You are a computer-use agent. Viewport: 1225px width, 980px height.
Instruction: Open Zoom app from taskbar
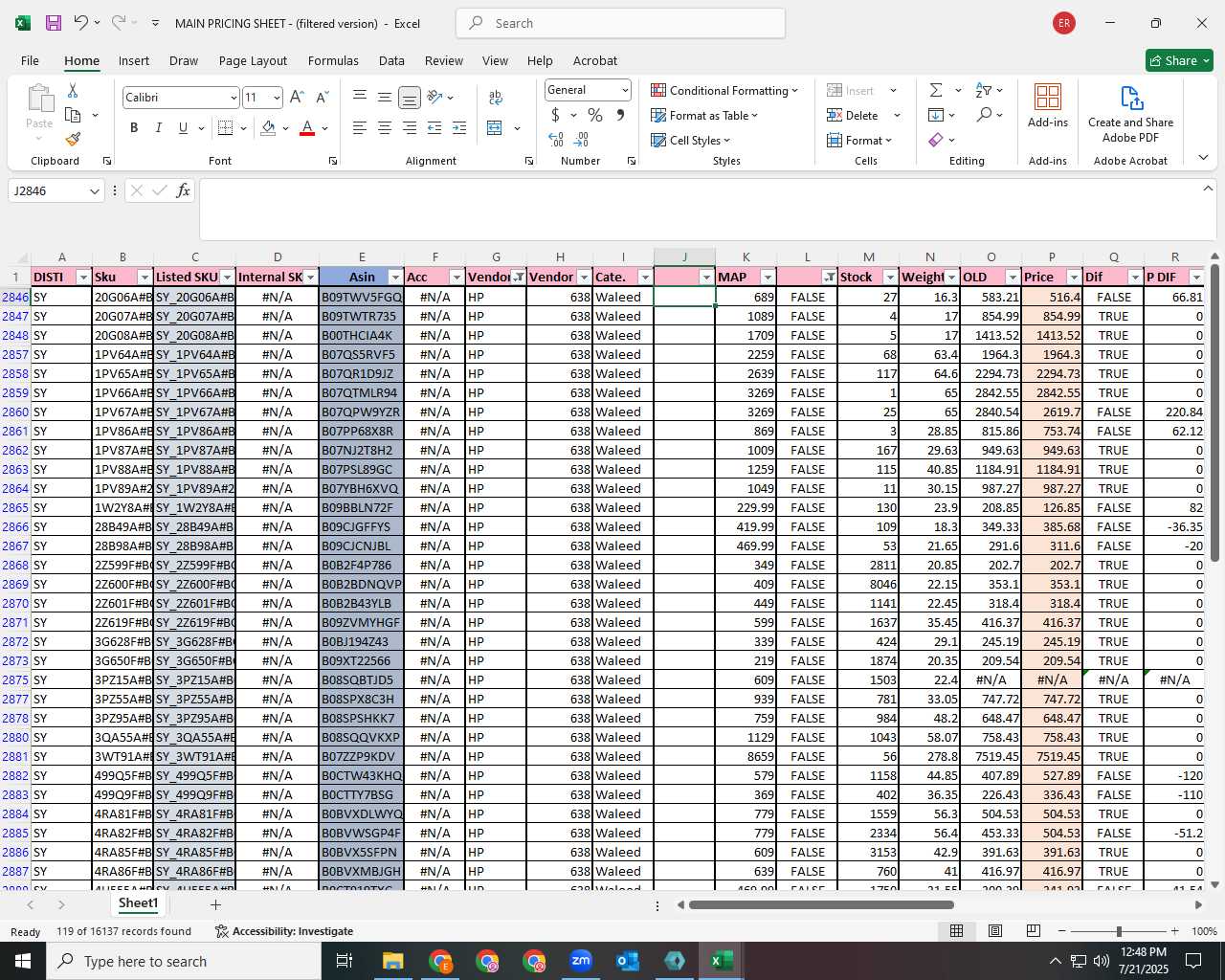coord(581,961)
